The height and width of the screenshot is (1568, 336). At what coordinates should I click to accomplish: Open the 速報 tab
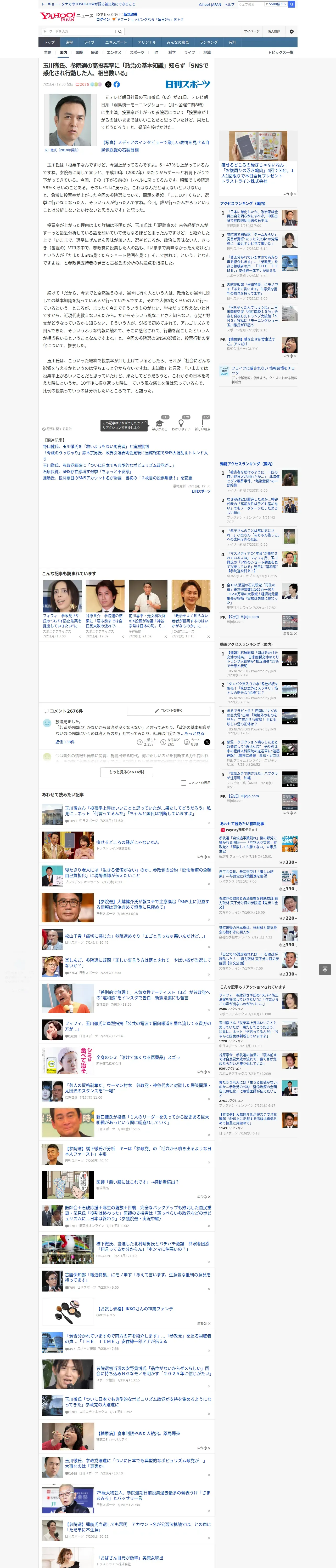[x=69, y=42]
